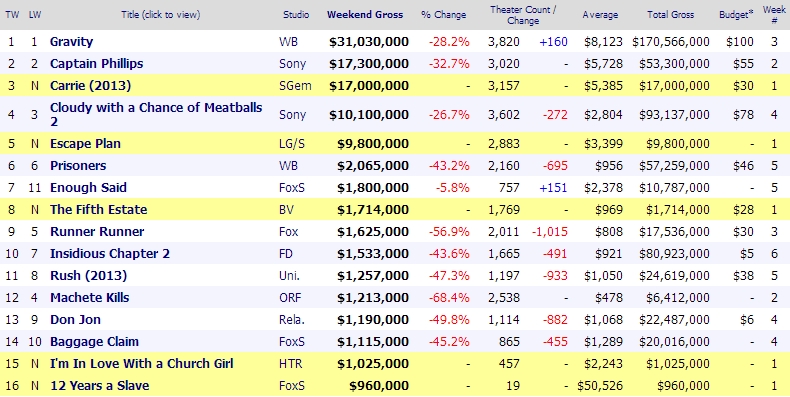Click the Studio column header

(296, 15)
